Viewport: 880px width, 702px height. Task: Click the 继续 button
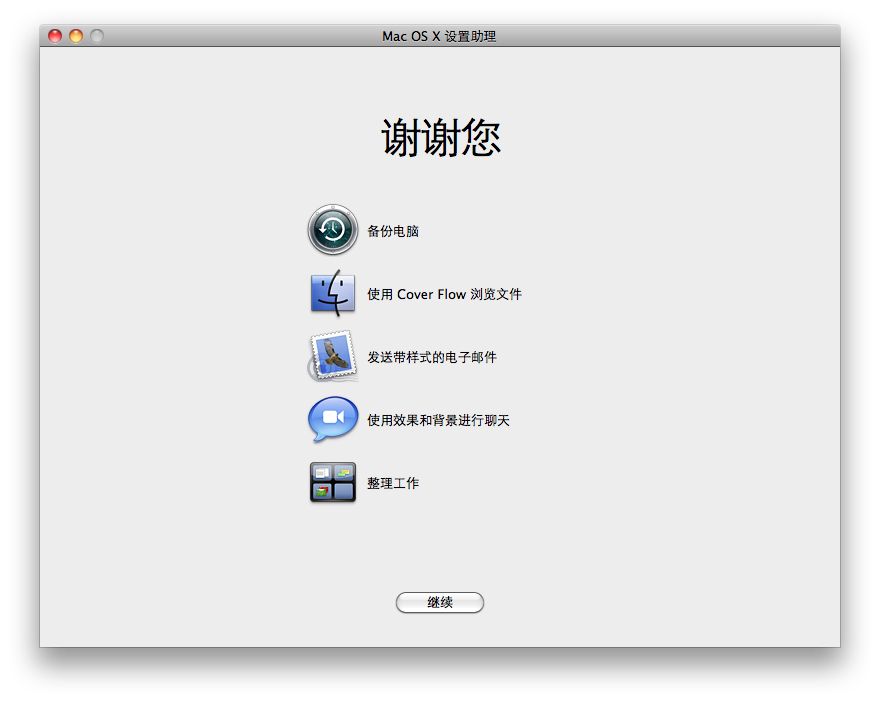pyautogui.click(x=440, y=603)
